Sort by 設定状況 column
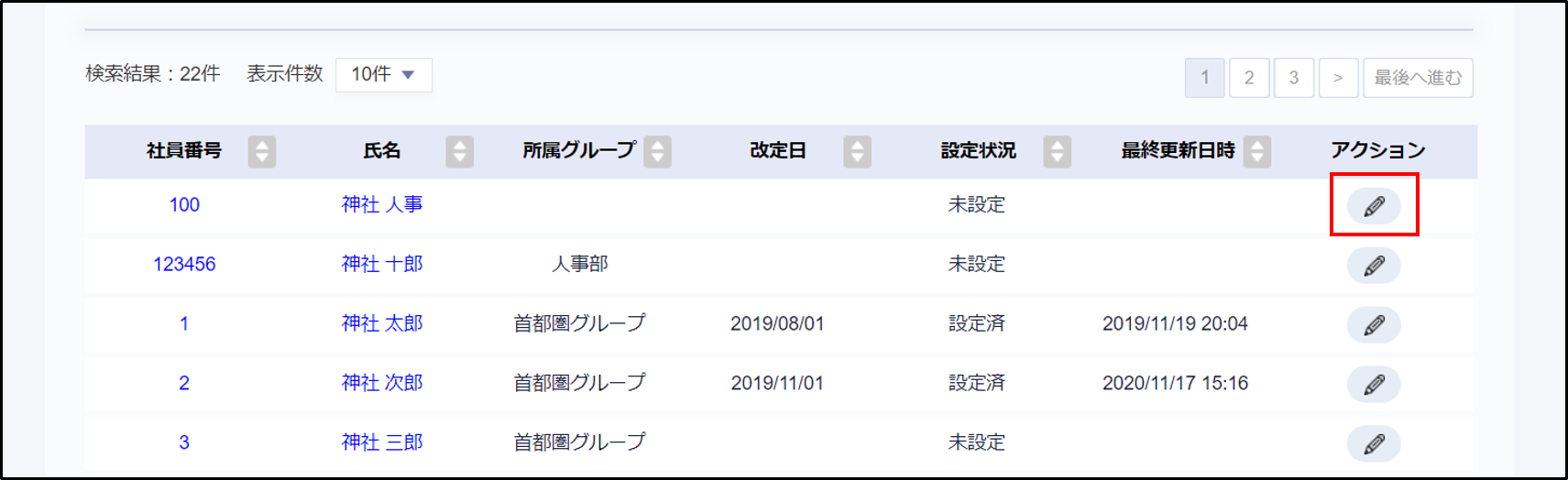This screenshot has width=1568, height=480. [x=1057, y=151]
